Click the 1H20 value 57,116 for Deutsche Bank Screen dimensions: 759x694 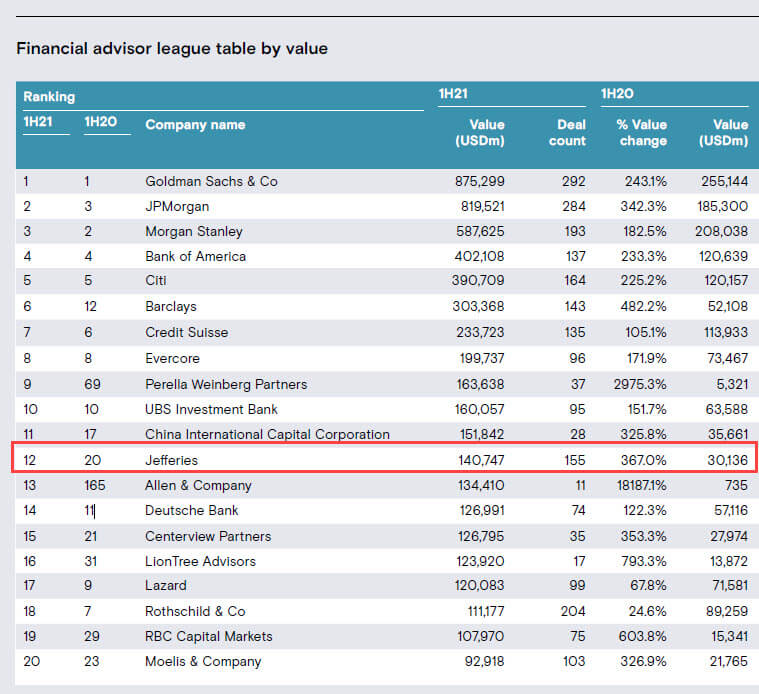(731, 511)
